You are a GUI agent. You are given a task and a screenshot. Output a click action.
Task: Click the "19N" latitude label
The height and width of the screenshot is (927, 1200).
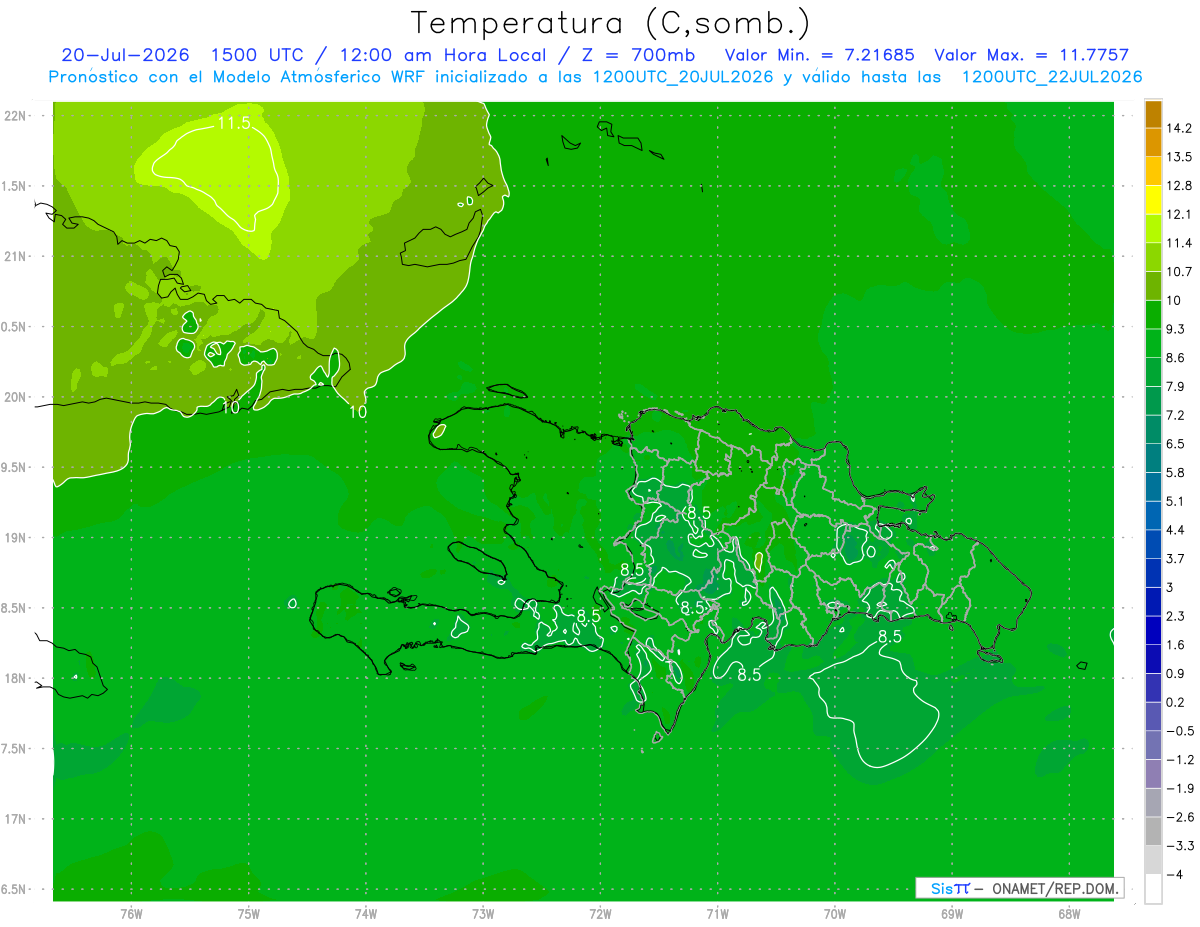[x=15, y=538]
